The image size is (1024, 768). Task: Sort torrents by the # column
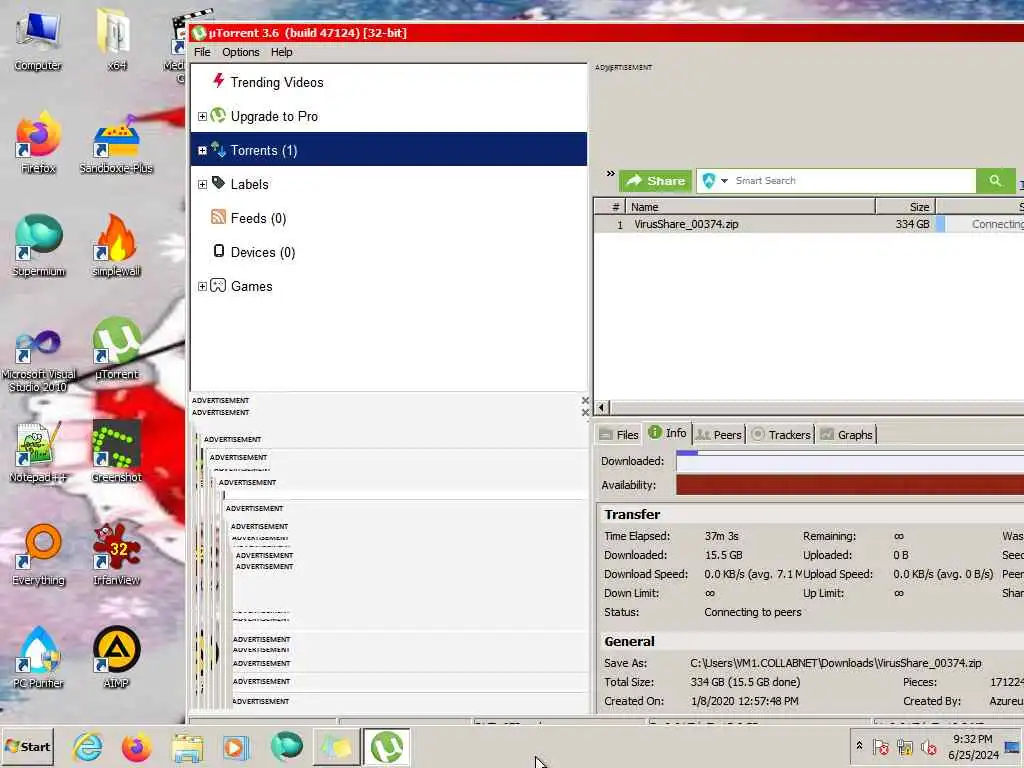(610, 207)
